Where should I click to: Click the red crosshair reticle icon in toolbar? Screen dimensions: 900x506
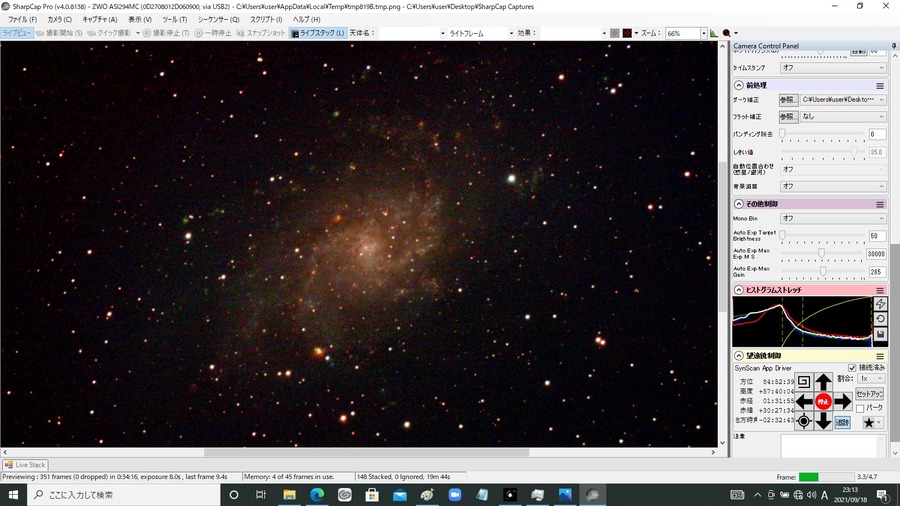pos(627,33)
